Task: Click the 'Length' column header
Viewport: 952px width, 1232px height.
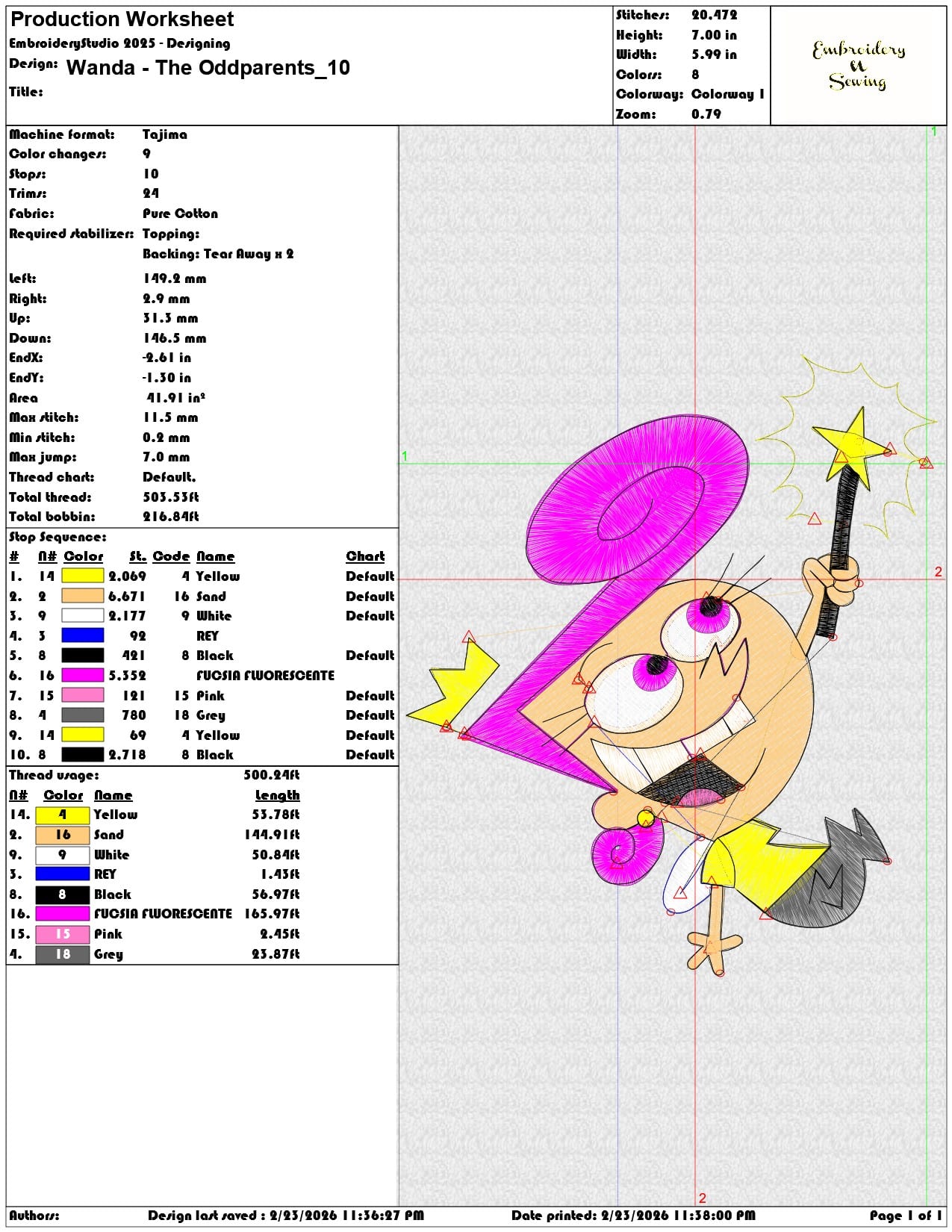Action: pos(277,795)
